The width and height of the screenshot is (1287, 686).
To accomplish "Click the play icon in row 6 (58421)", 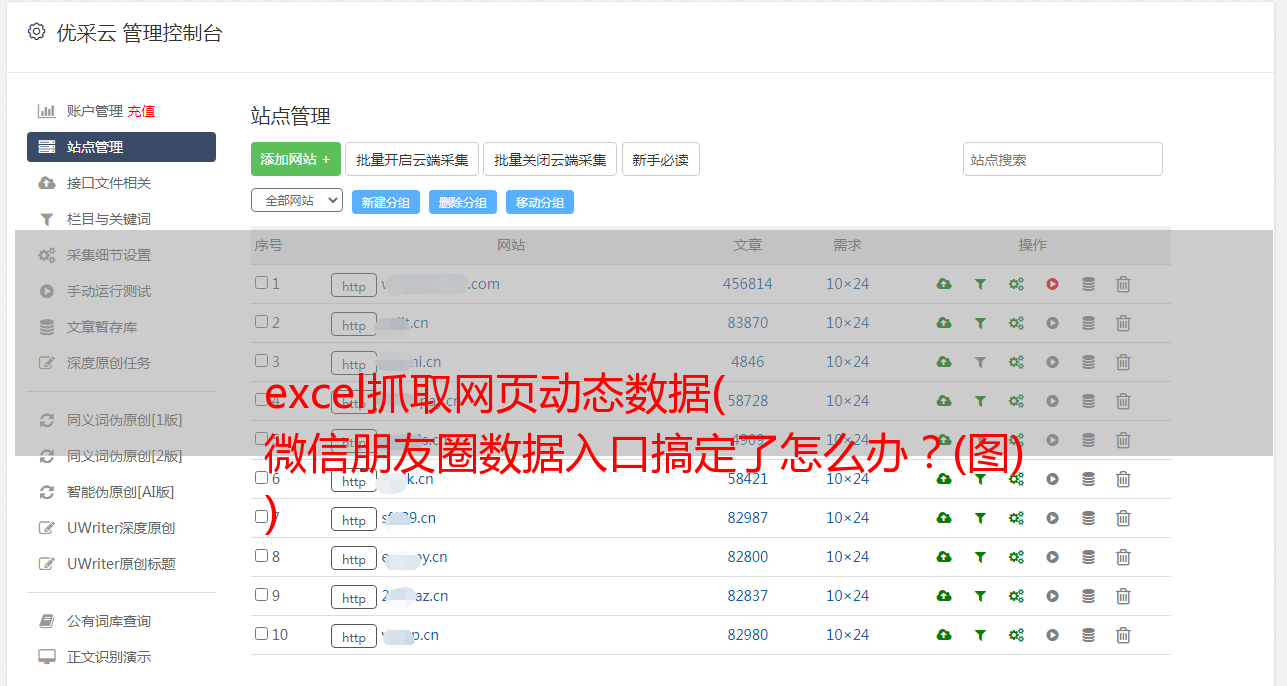I will point(1052,479).
